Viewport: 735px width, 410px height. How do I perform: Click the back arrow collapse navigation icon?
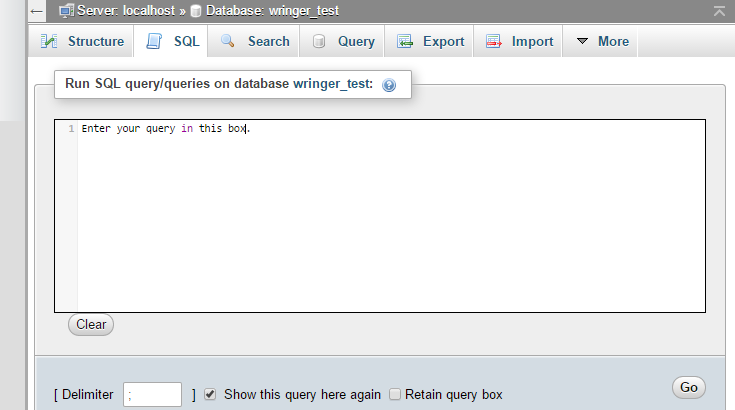37,11
